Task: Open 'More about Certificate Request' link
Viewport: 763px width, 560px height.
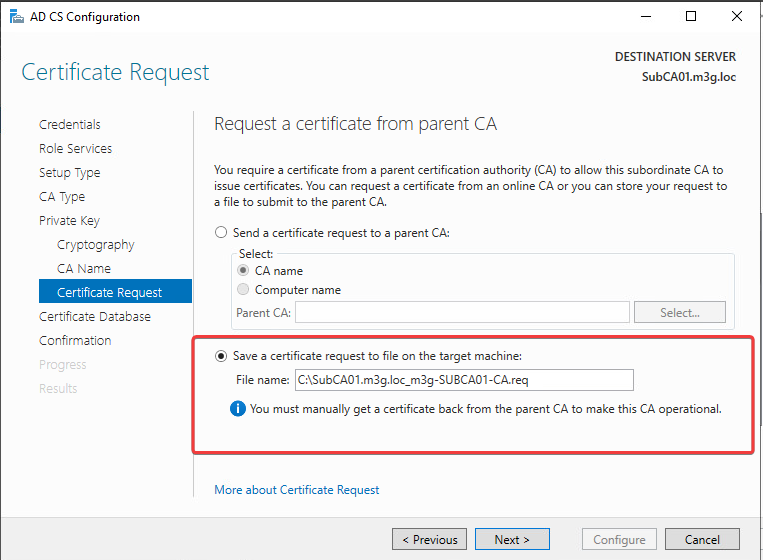Action: (x=297, y=490)
